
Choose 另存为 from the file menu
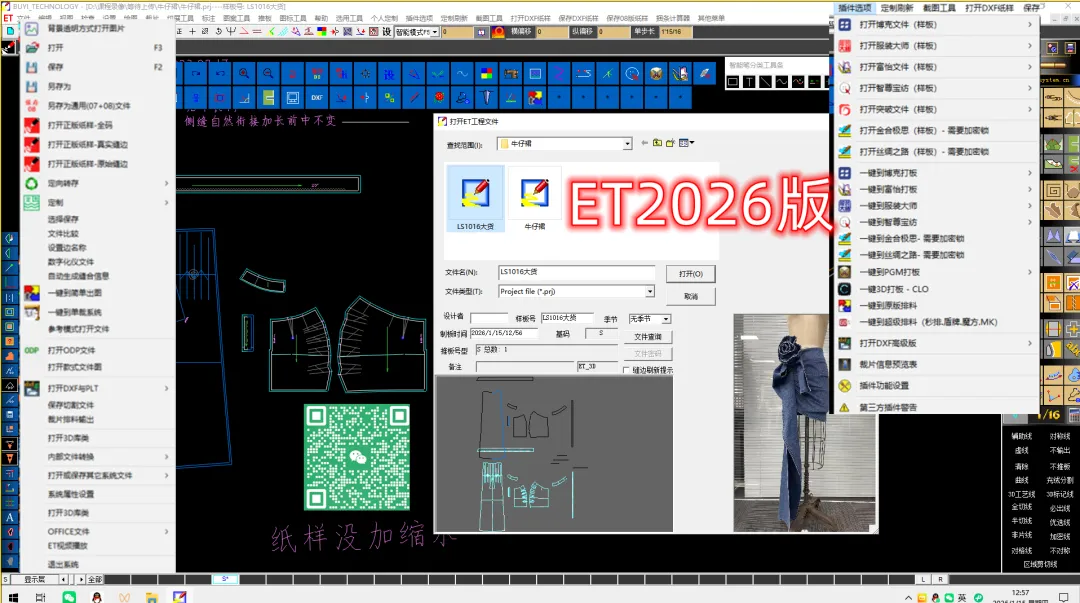coord(59,87)
